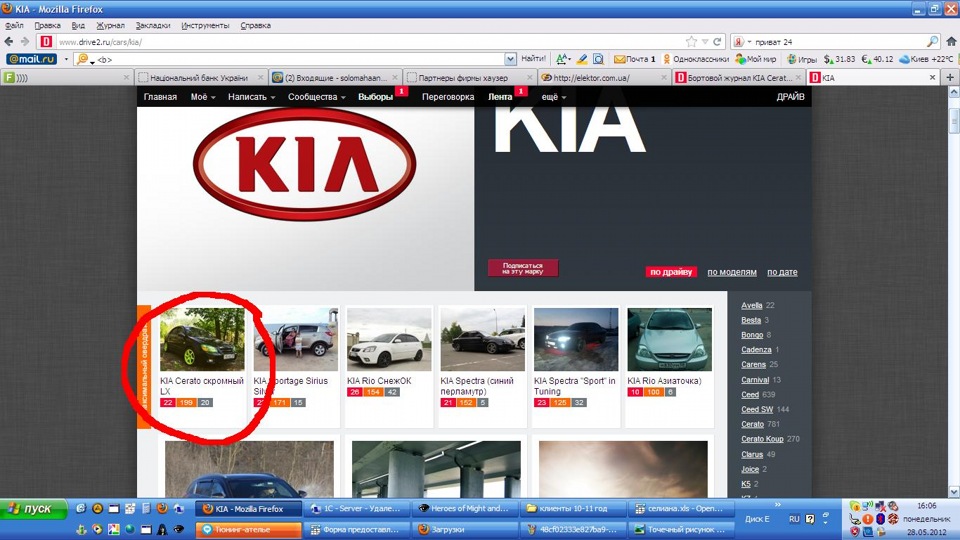Open the Одноклассники toolbar shortcut

point(696,59)
